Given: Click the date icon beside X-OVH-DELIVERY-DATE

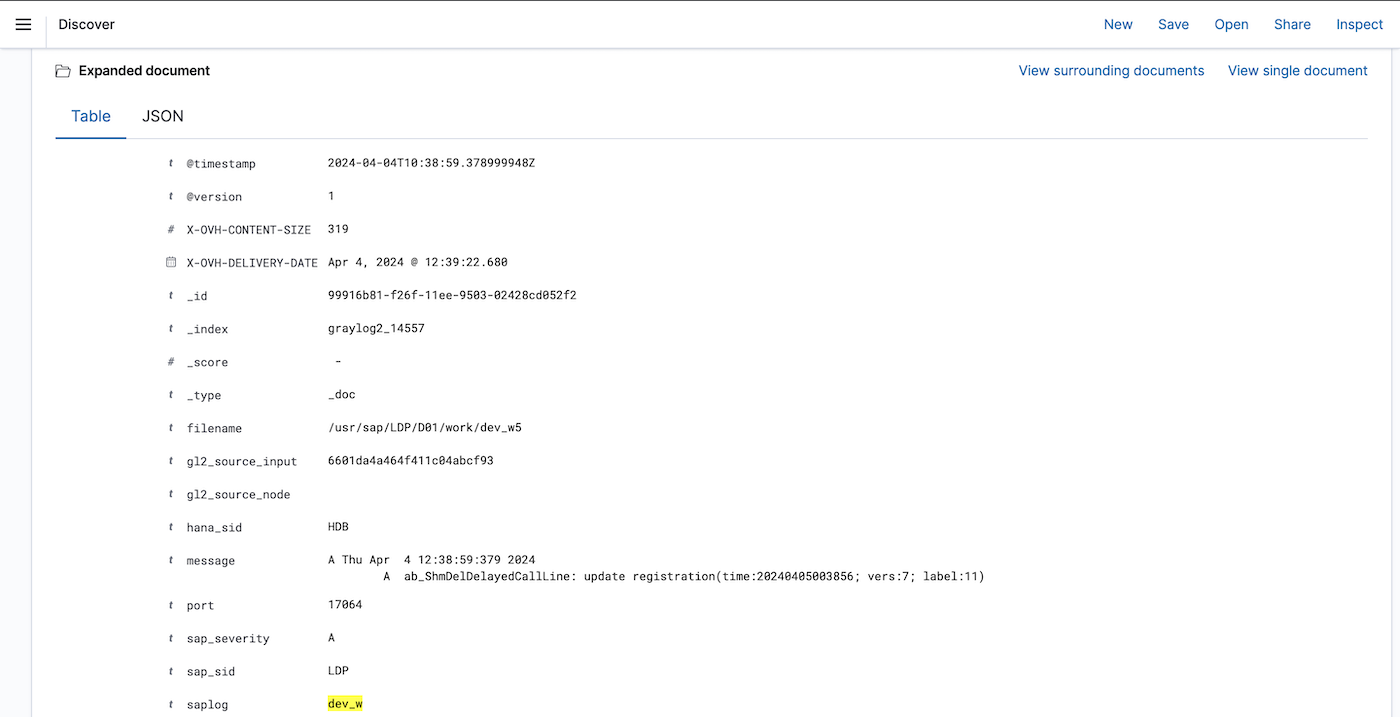Looking at the screenshot, I should point(170,261).
